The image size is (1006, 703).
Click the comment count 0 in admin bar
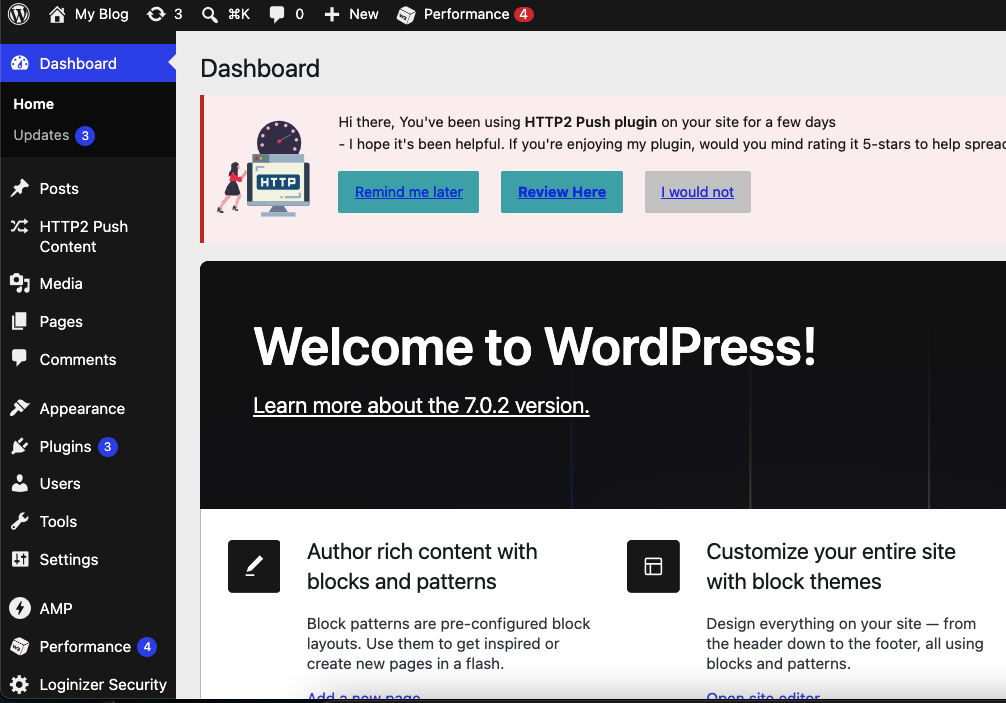coord(300,14)
